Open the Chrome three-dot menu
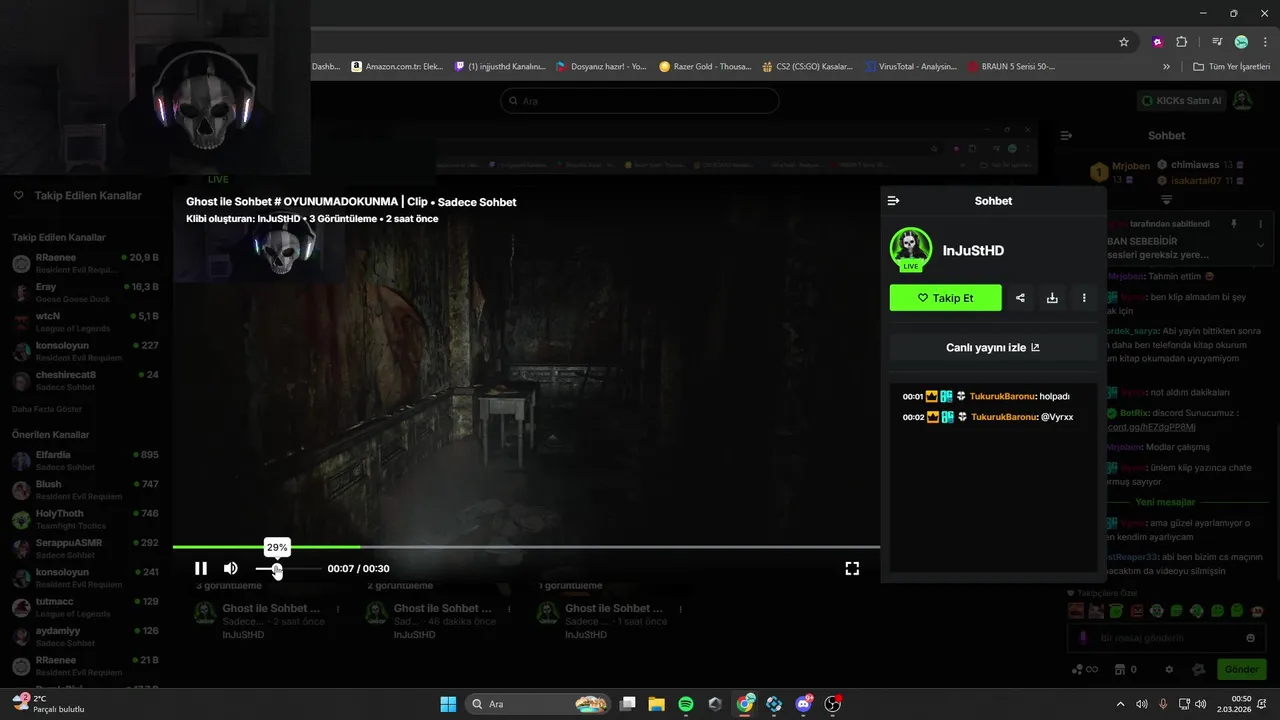This screenshot has width=1280, height=720. click(1265, 42)
